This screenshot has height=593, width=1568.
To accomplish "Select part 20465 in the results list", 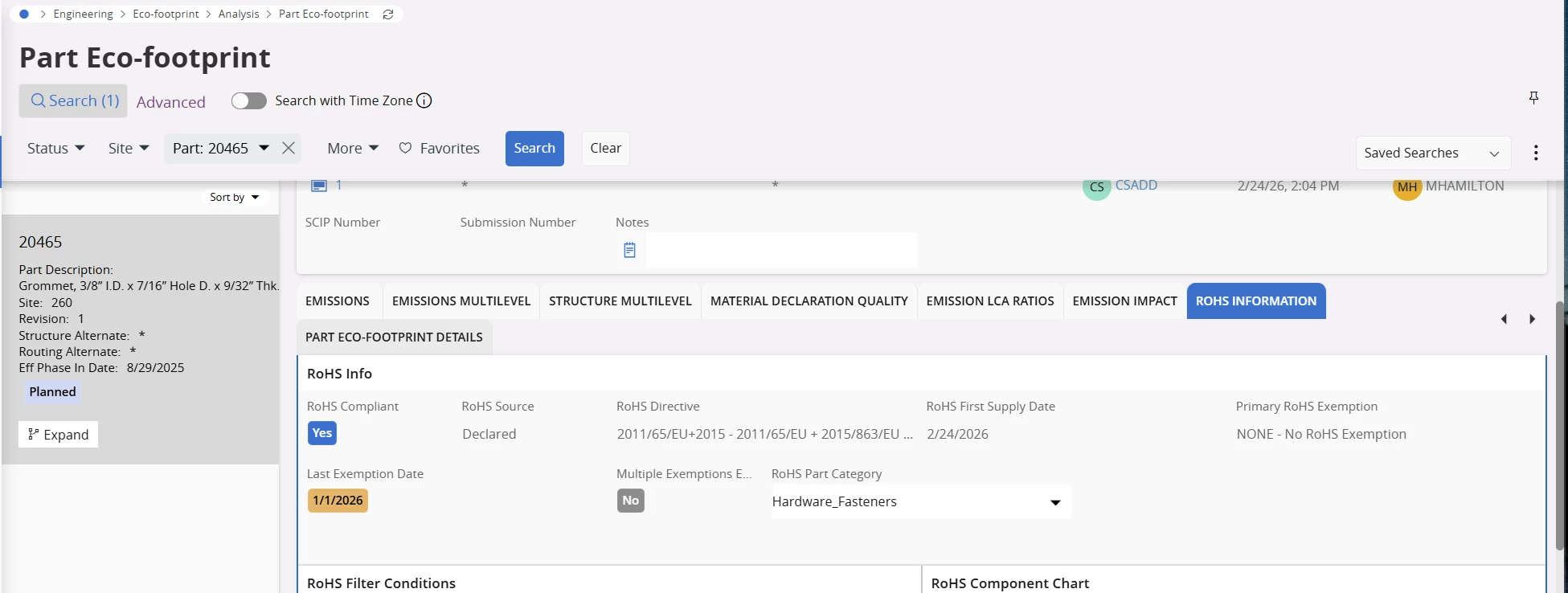I will click(141, 339).
